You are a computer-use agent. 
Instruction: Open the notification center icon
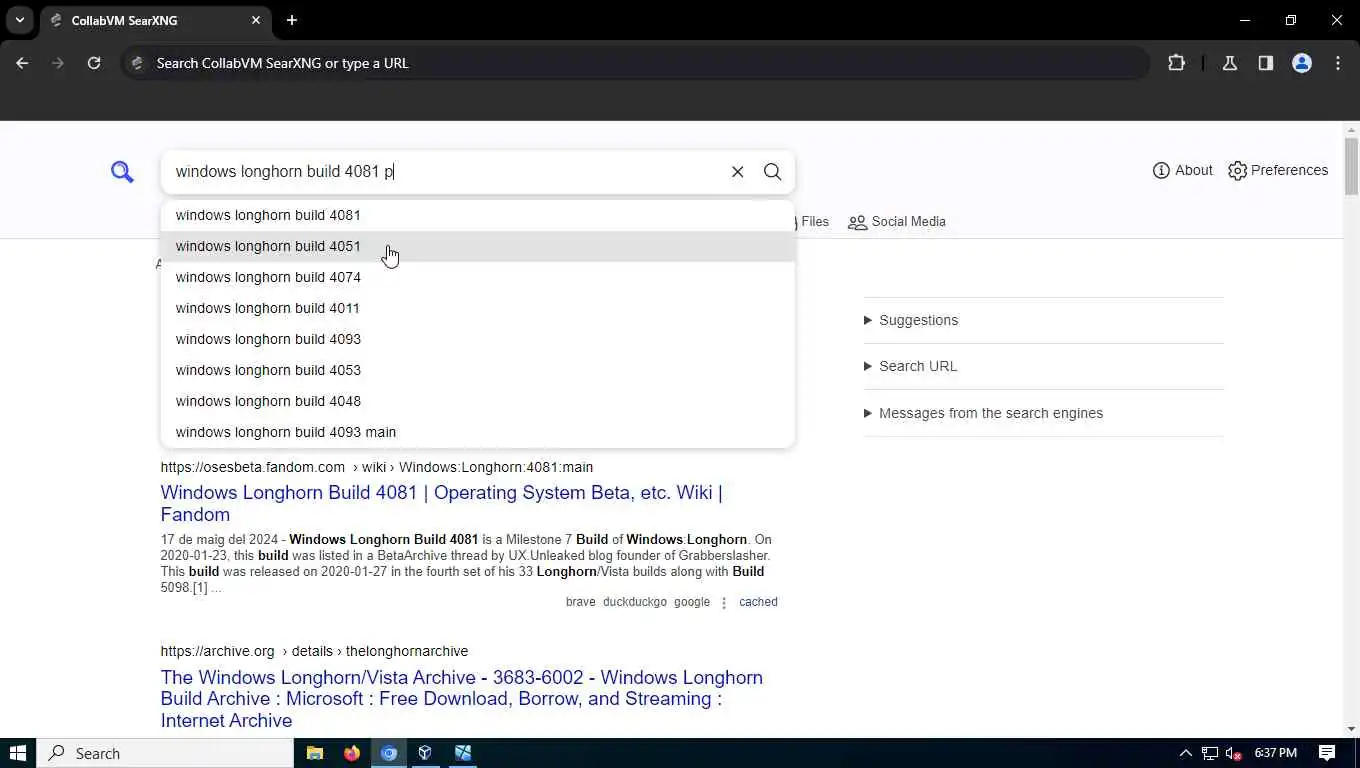tap(1327, 753)
